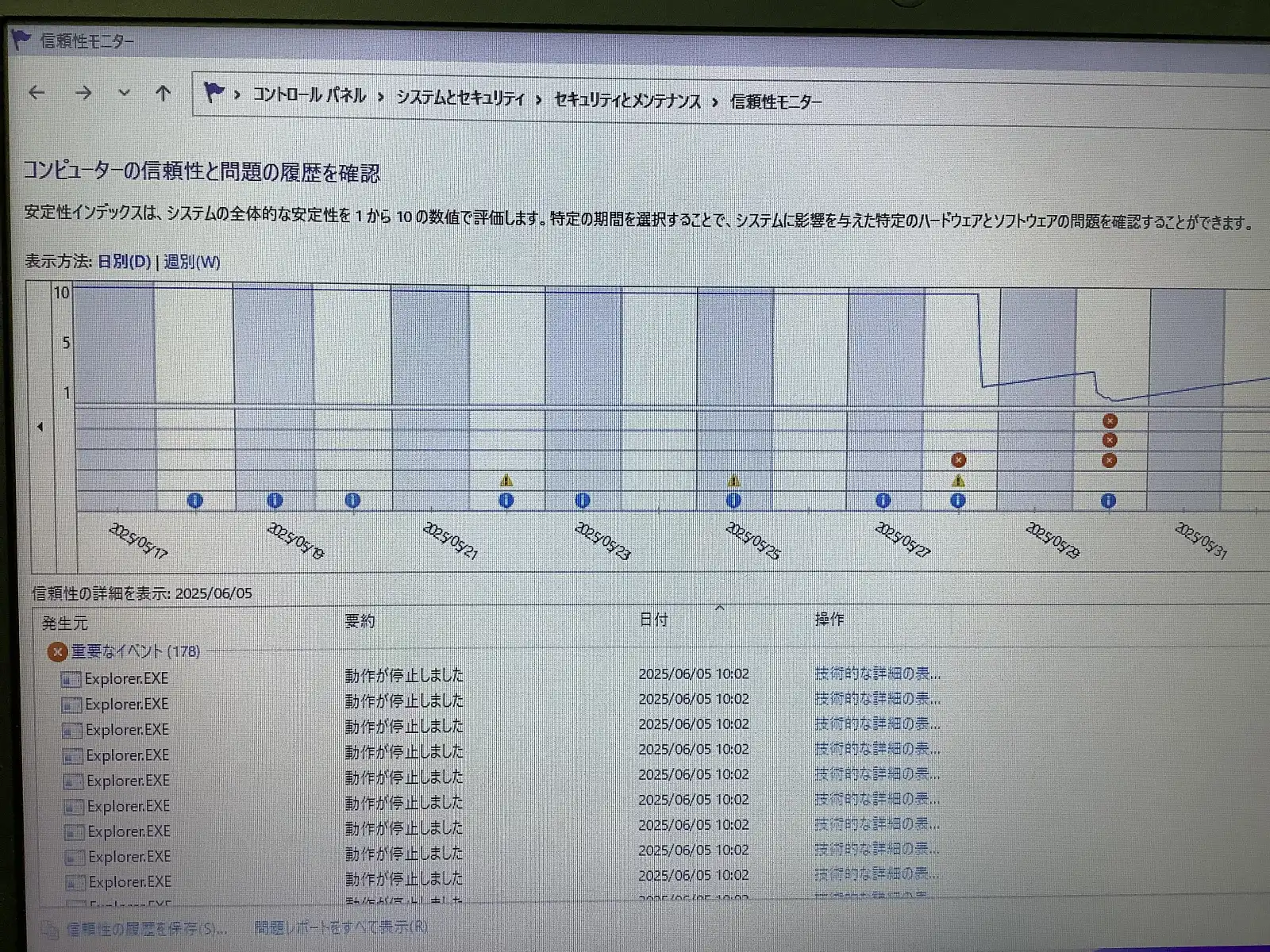Select the warning icon on 2025/05/22
This screenshot has width=1270, height=952.
[506, 480]
